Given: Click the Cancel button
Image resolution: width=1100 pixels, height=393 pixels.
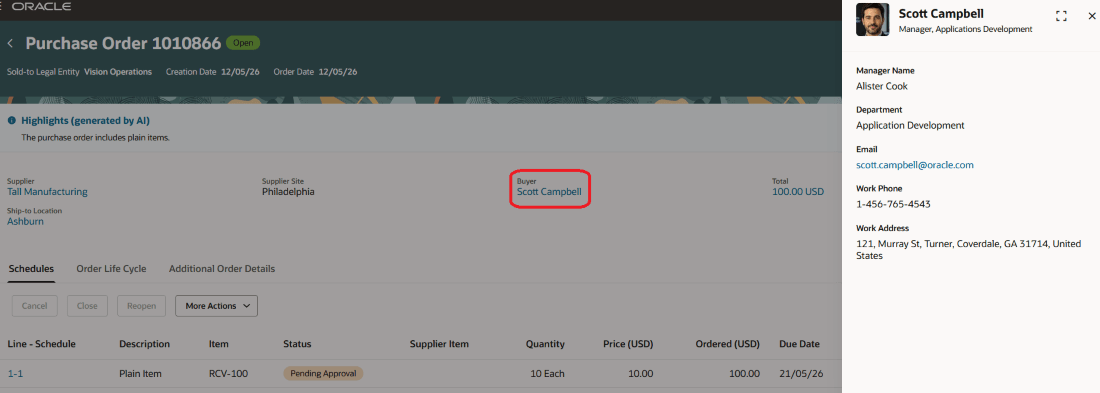Looking at the screenshot, I should point(34,306).
